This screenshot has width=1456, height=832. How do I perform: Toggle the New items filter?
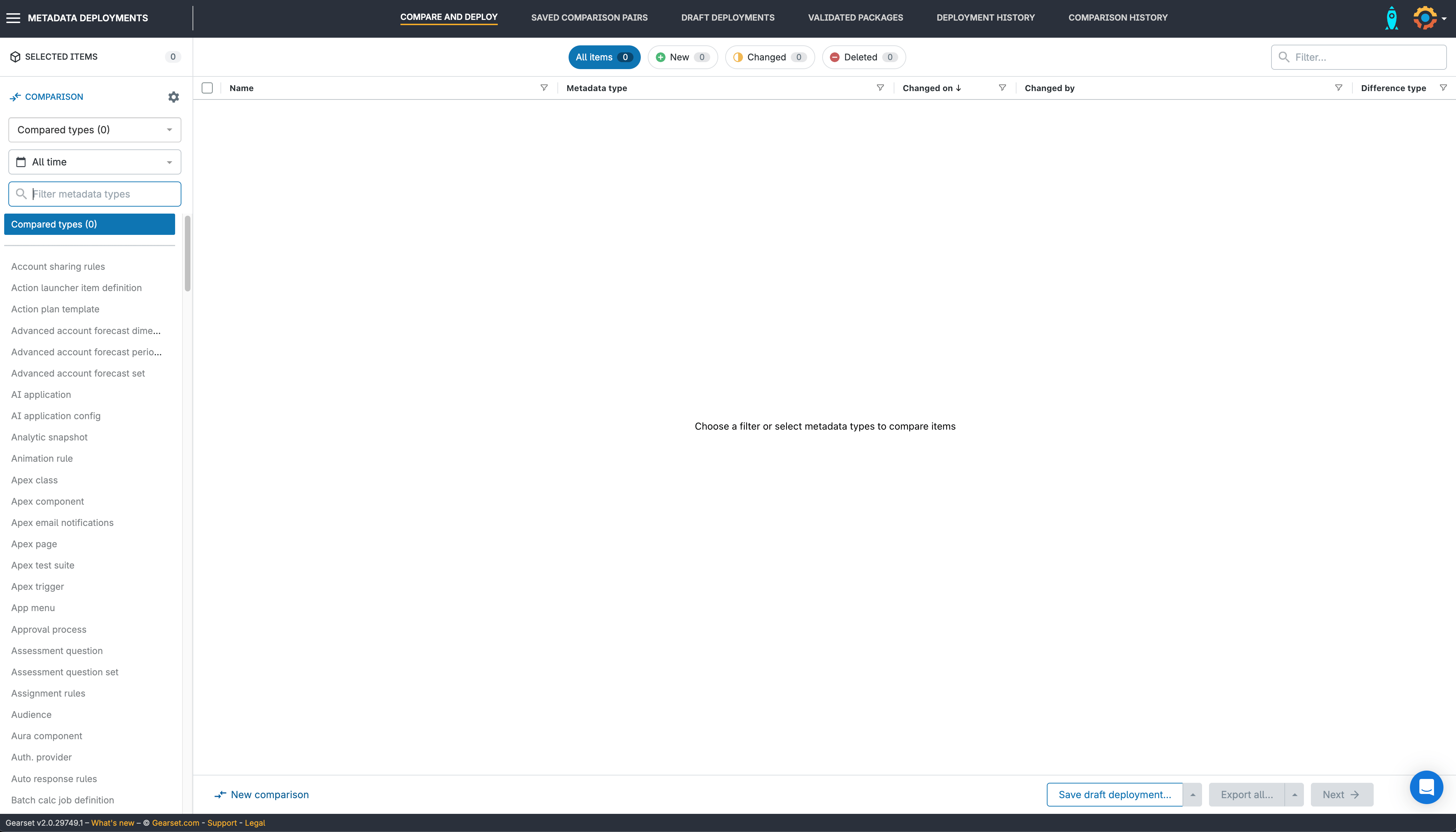(682, 57)
